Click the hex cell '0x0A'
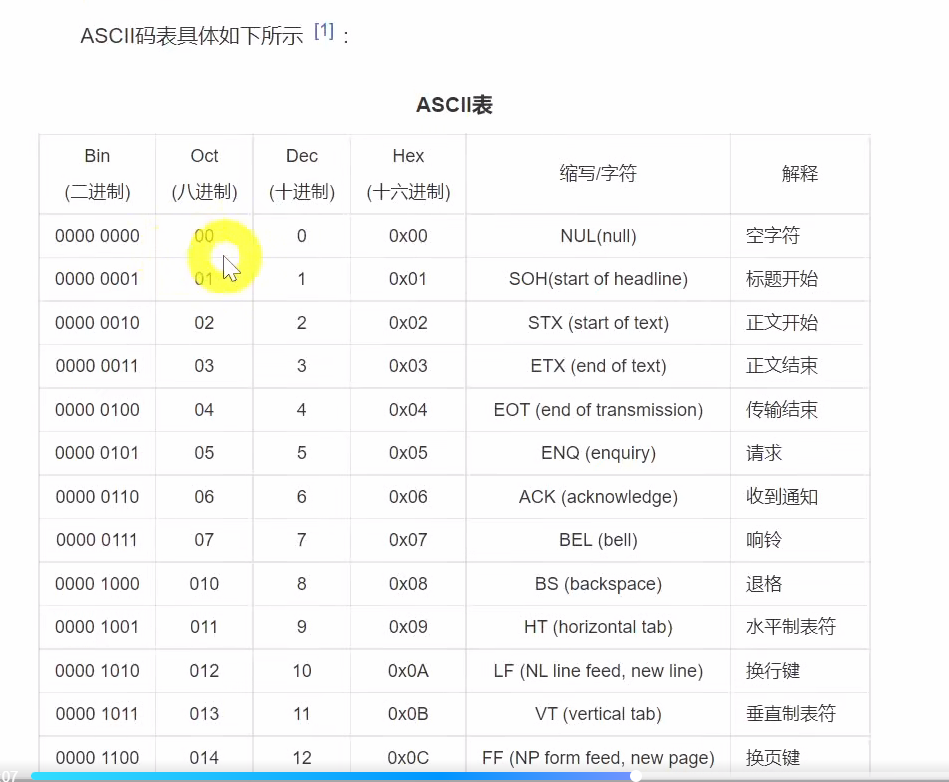 pos(408,671)
